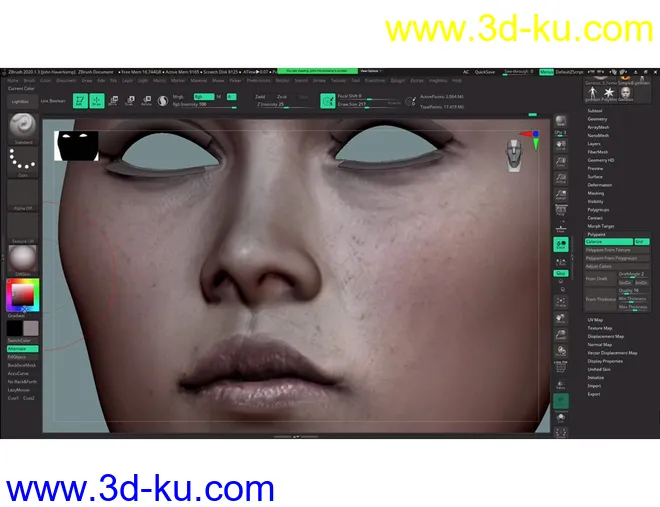Adjust the Rgb Intensity slider
Image resolution: width=660 pixels, height=507 pixels.
click(x=205, y=105)
